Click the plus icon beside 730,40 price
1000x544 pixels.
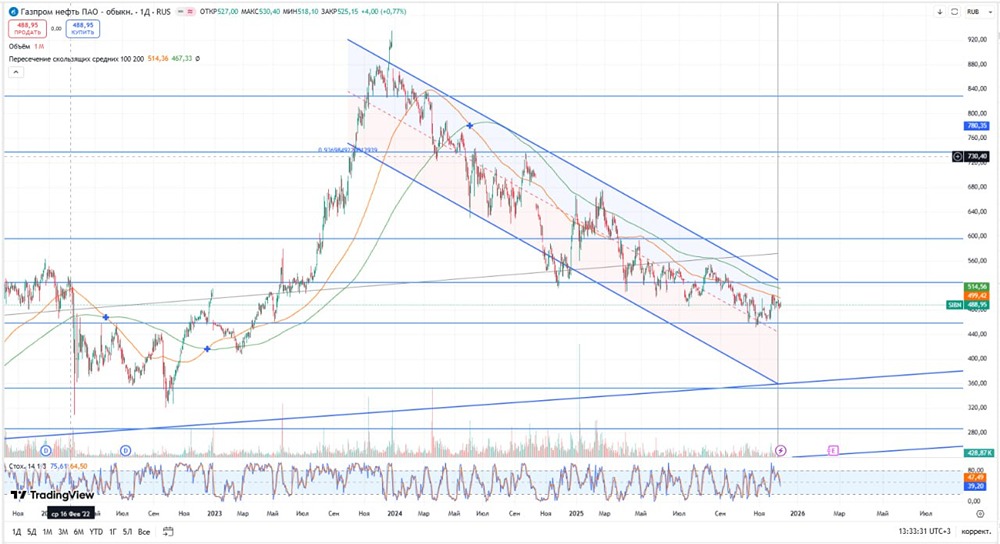957,156
